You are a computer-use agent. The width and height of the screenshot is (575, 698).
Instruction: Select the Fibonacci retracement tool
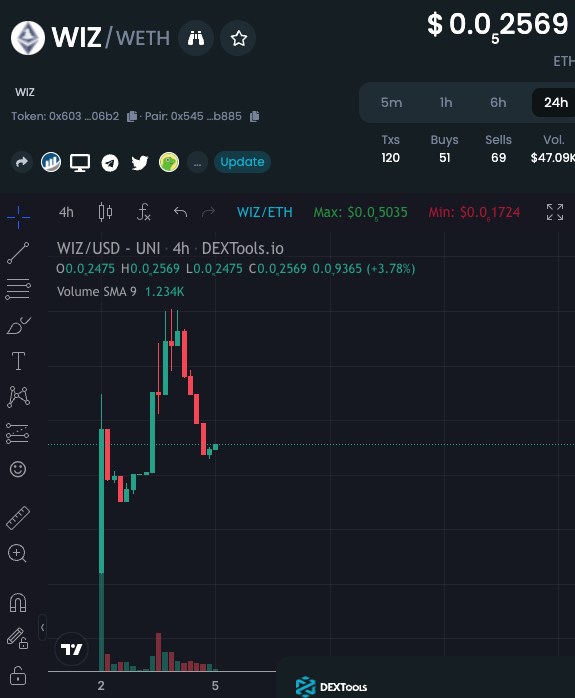[x=18, y=289]
